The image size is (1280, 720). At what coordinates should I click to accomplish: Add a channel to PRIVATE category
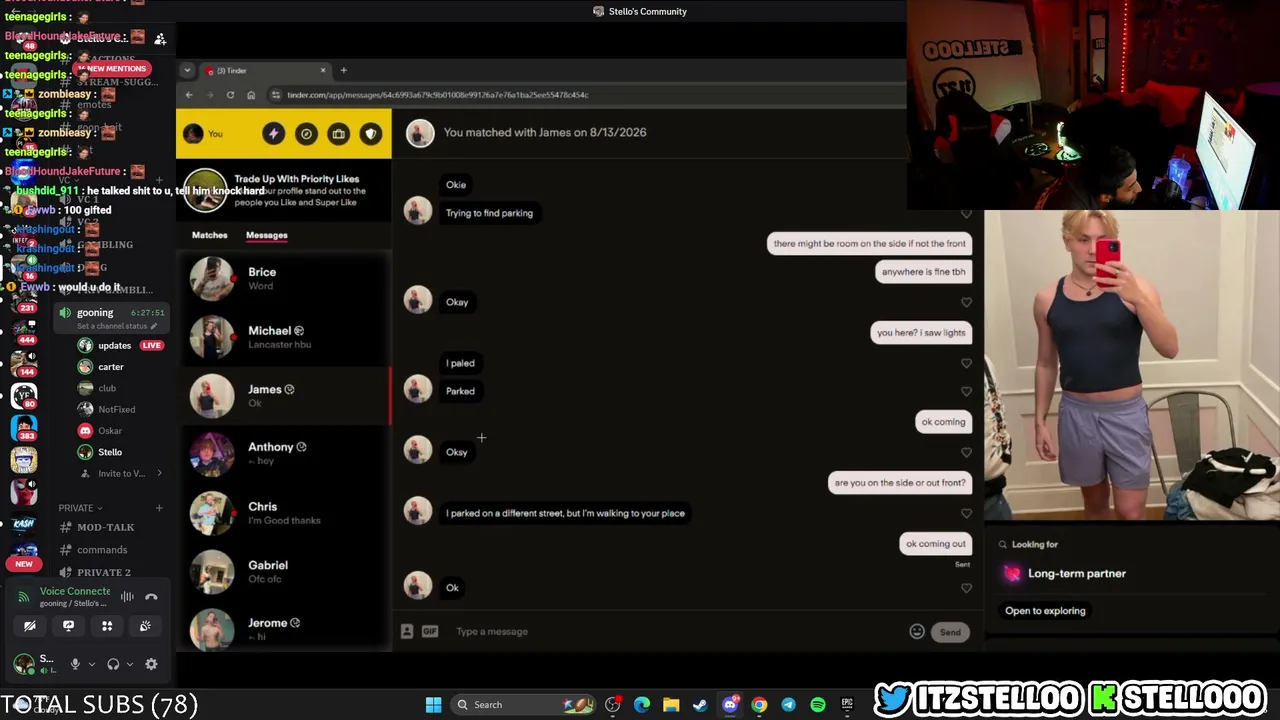tap(159, 508)
